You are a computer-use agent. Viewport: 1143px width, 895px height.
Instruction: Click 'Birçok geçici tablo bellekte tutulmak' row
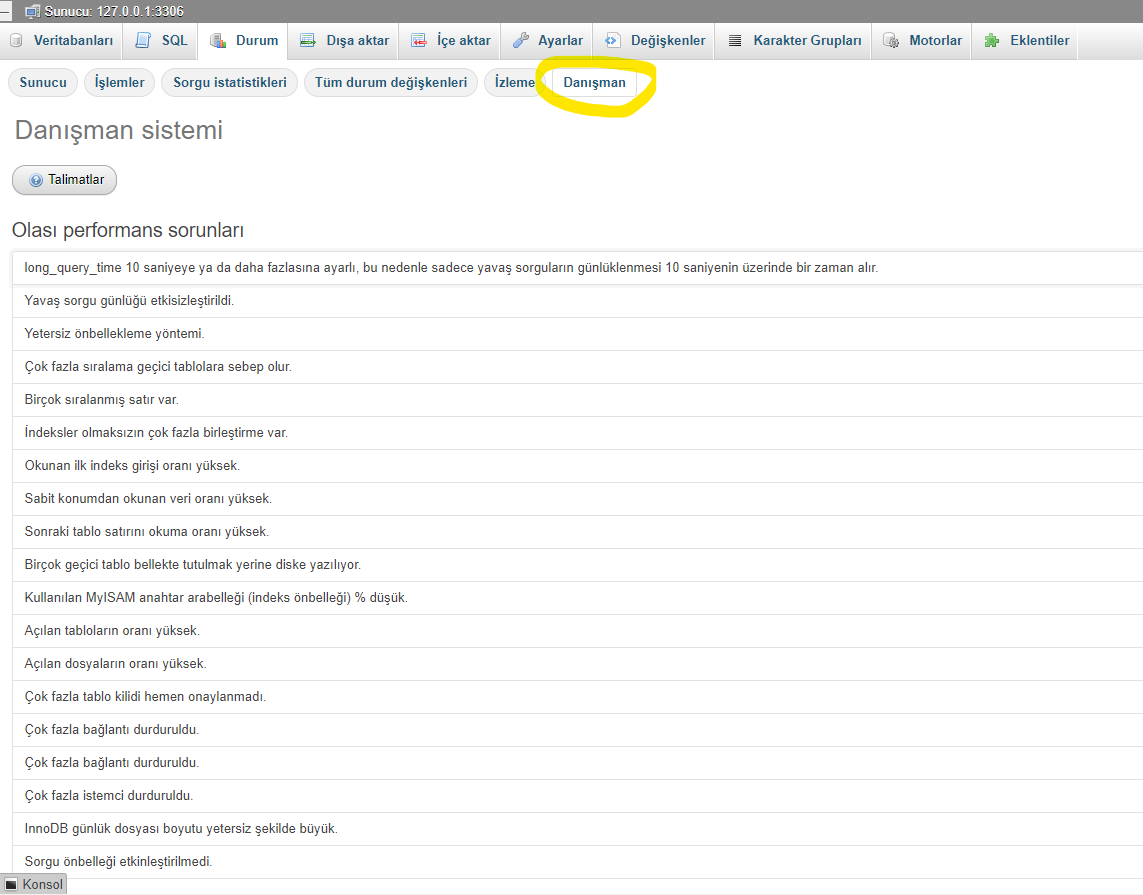click(x=577, y=565)
